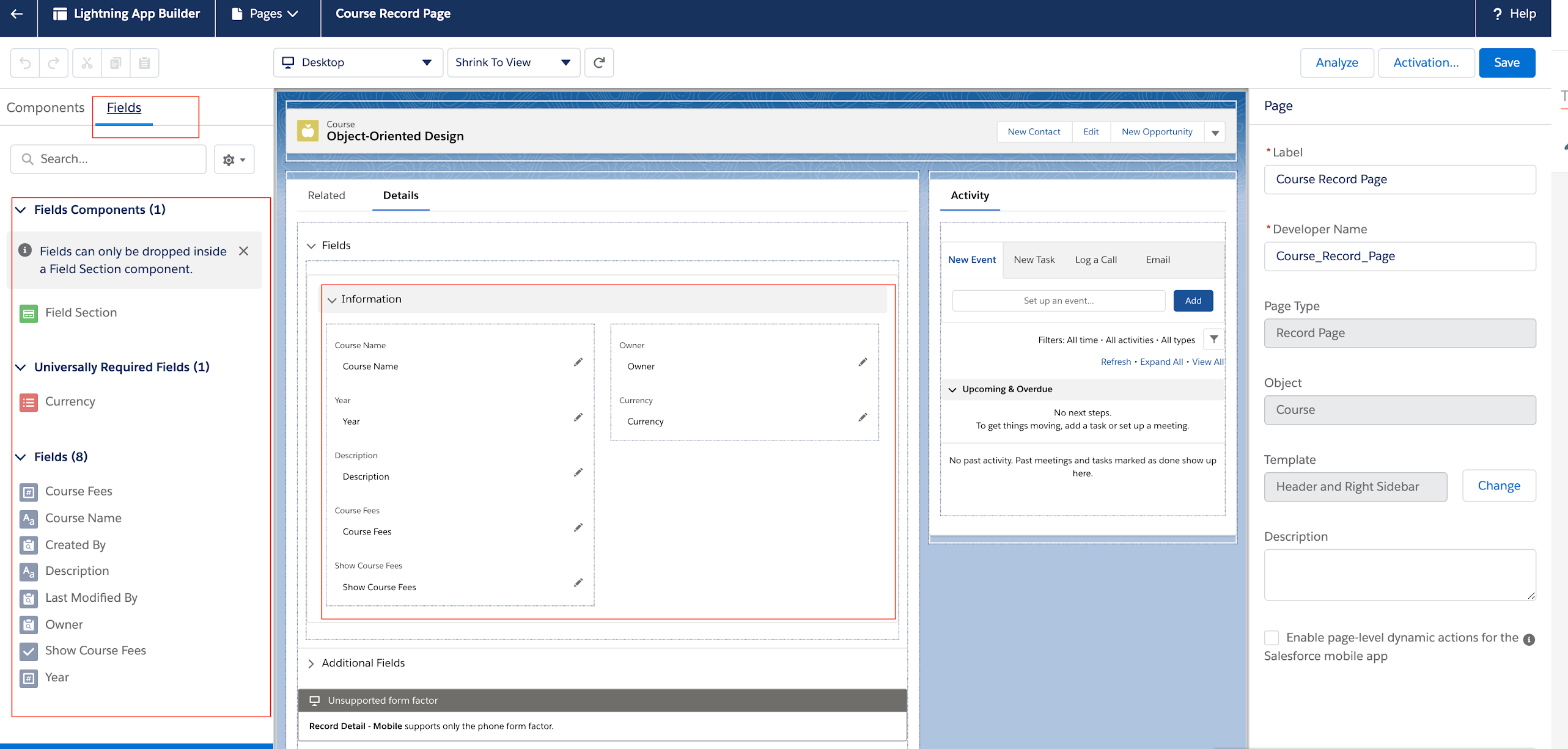This screenshot has height=749, width=1568.
Task: Click the undo icon in the toolbar
Action: (x=24, y=62)
